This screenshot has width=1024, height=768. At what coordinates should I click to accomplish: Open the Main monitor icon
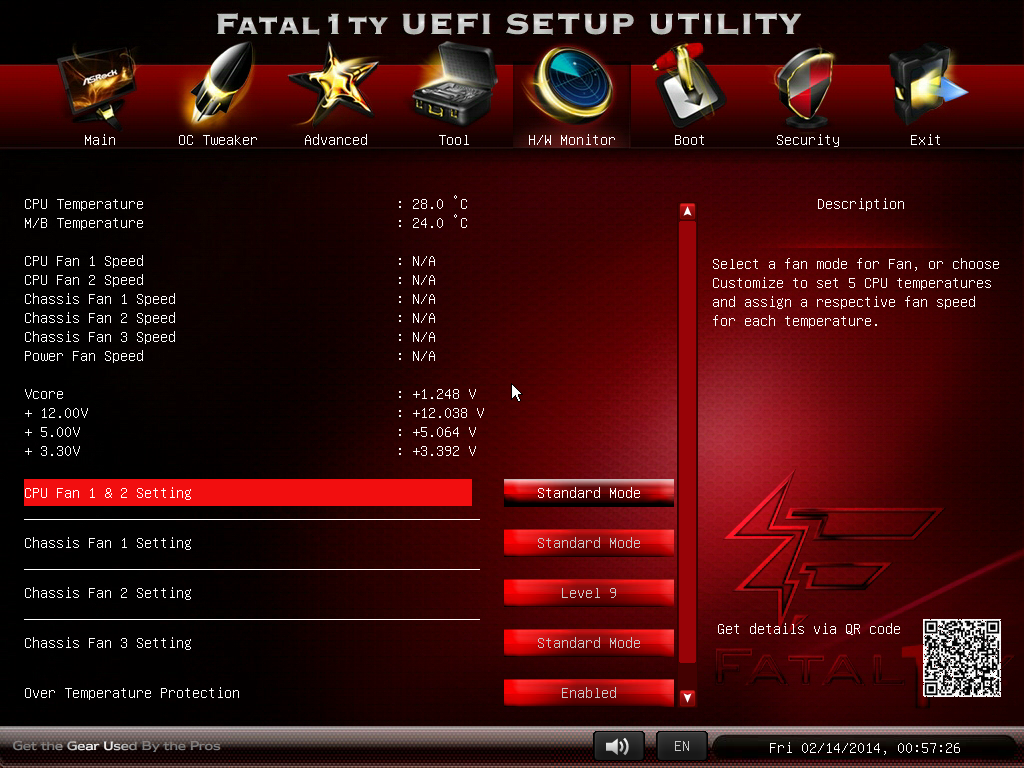[x=99, y=92]
